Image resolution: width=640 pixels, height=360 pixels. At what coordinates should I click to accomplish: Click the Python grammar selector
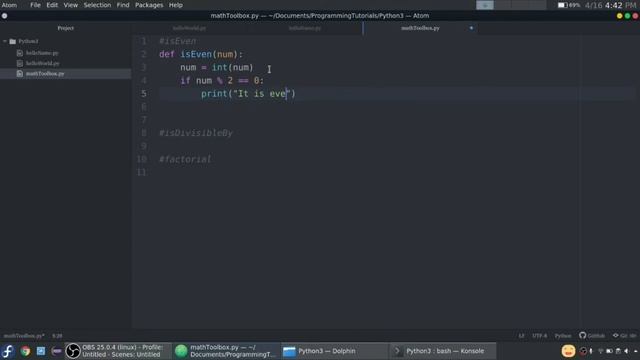[563, 336]
